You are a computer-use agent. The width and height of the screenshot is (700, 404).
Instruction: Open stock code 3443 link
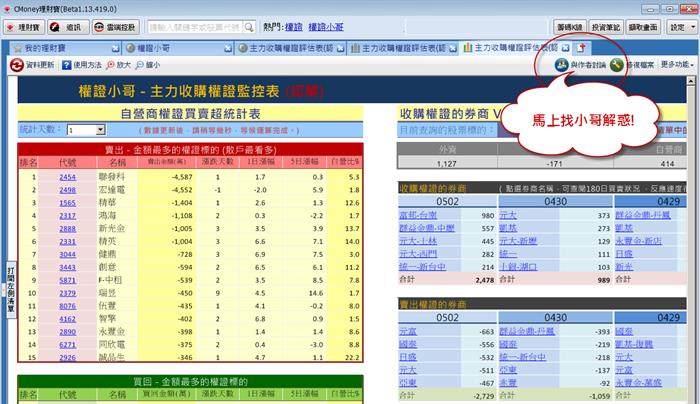click(x=67, y=268)
